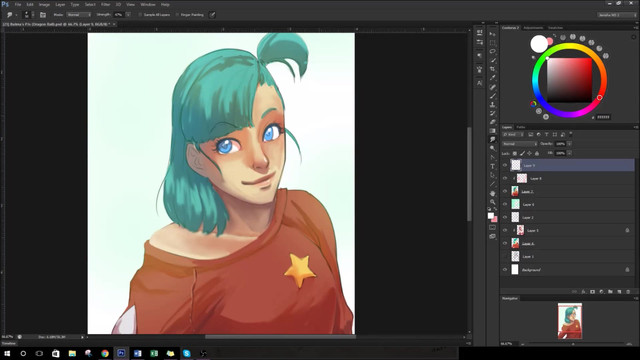640x360 pixels.
Task: Click the Windows Start button
Action: pyautogui.click(x=7, y=353)
